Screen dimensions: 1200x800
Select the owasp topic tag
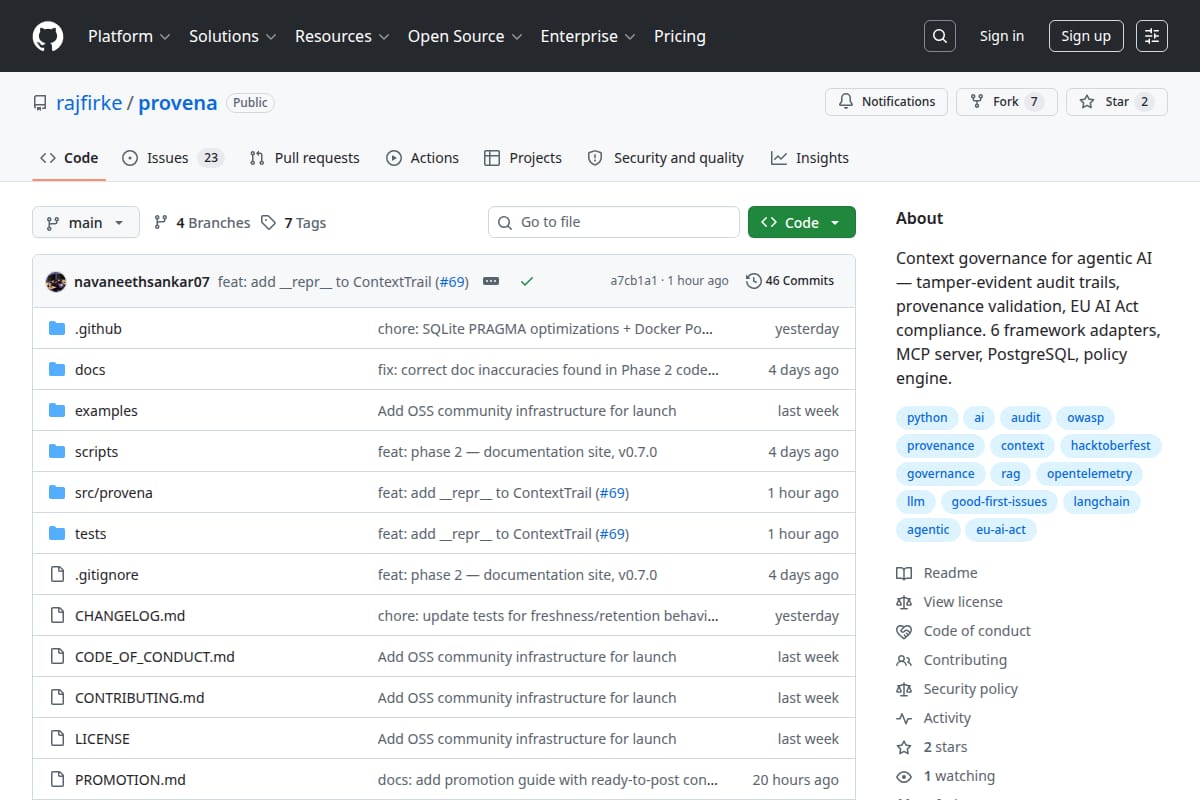(1085, 418)
